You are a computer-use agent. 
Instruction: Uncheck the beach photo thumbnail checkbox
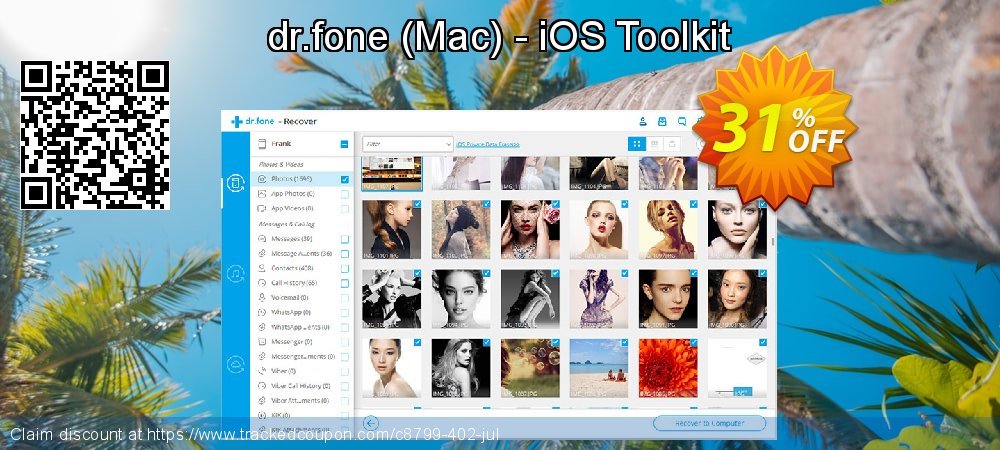click(x=624, y=342)
